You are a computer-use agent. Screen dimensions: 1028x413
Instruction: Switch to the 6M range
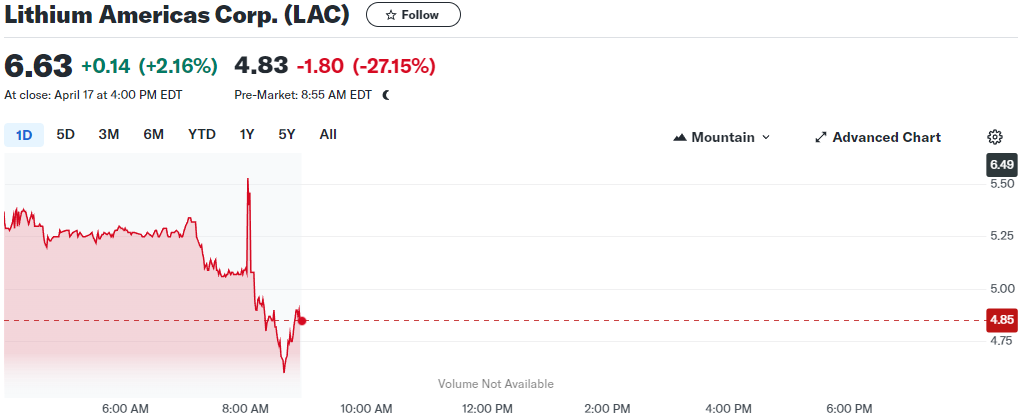click(153, 134)
